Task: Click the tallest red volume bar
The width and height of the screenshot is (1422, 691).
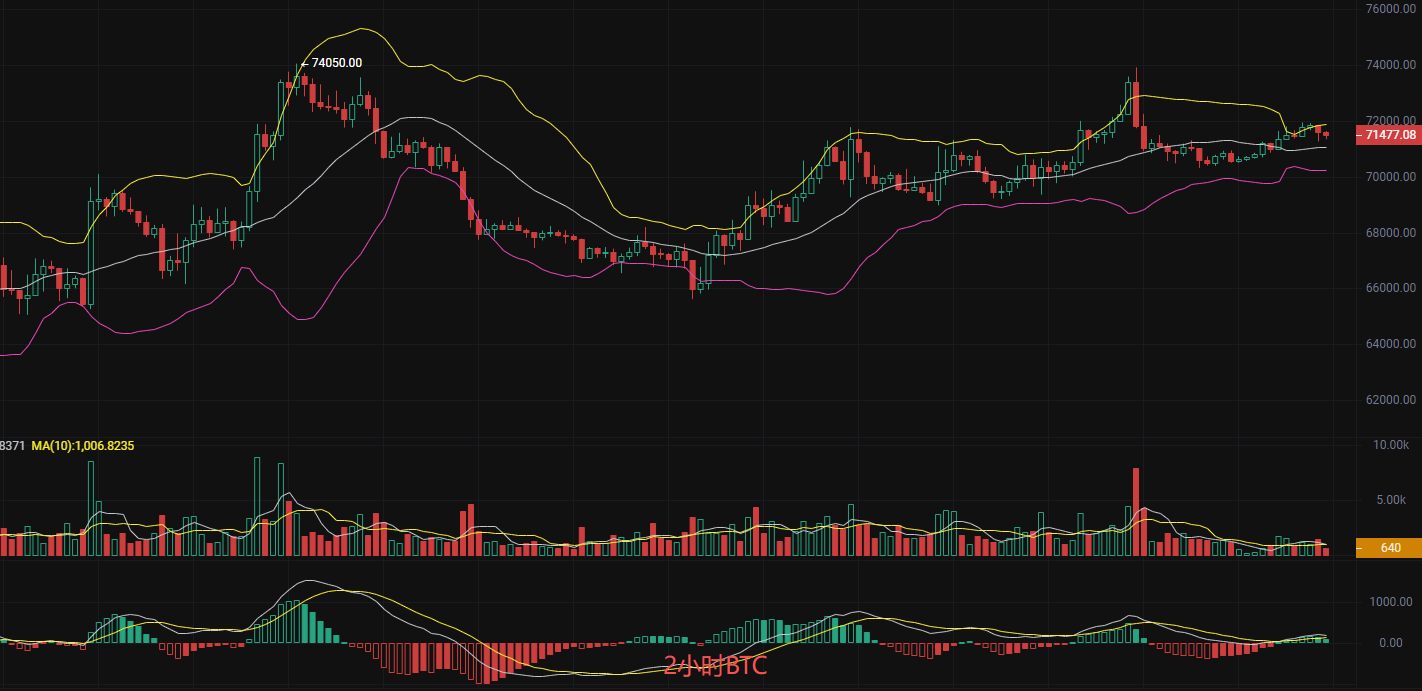Action: click(1136, 510)
